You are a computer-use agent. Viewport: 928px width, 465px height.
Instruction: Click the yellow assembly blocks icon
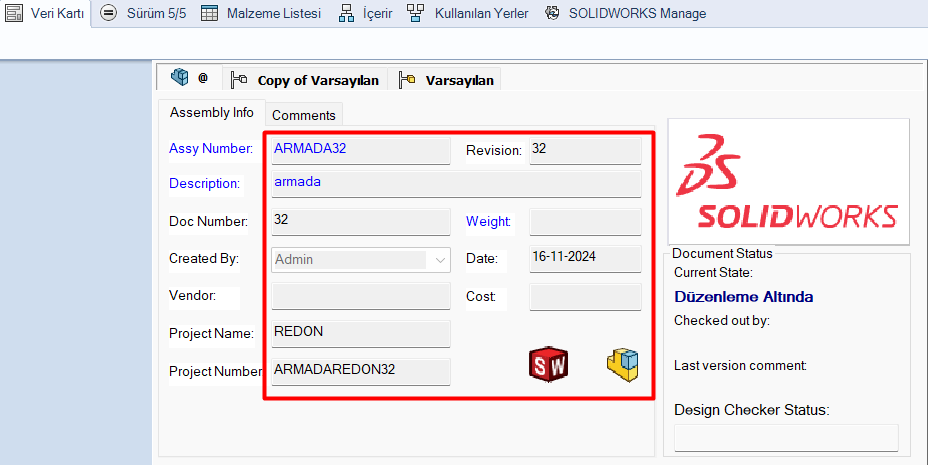tap(623, 364)
